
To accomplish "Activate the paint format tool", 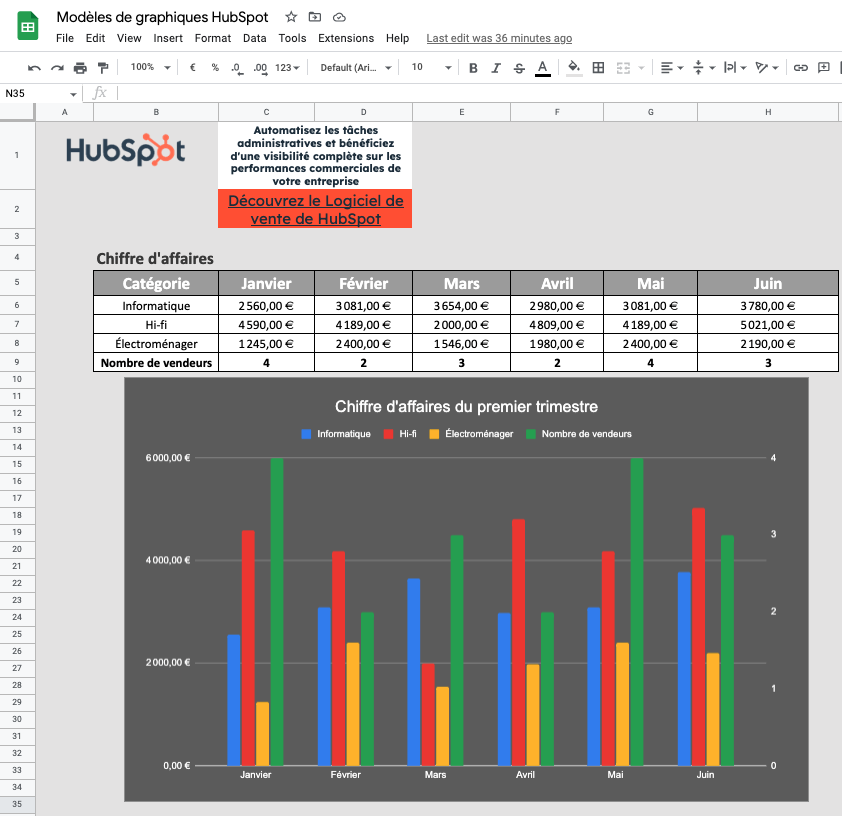I will click(x=103, y=68).
